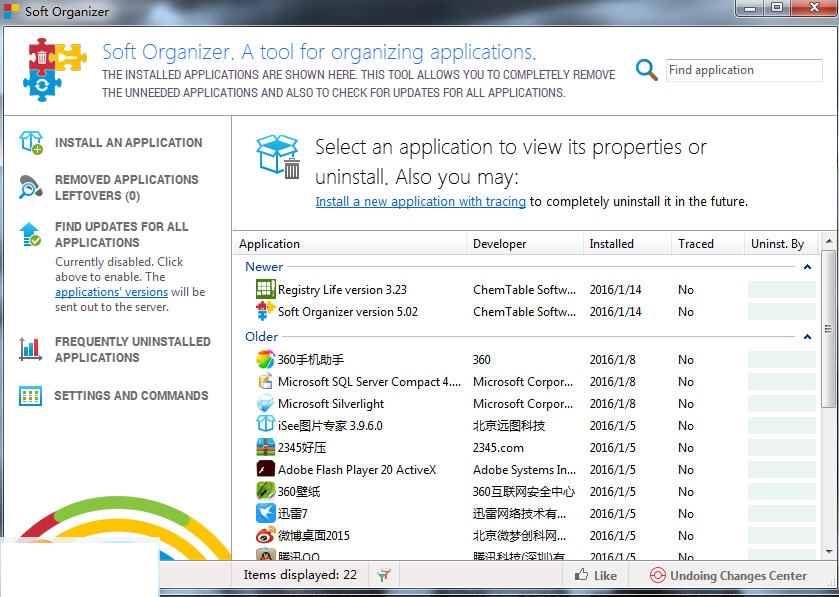Screen dimensions: 839x597
Task: Collapse the Newer group
Action: tap(807, 266)
